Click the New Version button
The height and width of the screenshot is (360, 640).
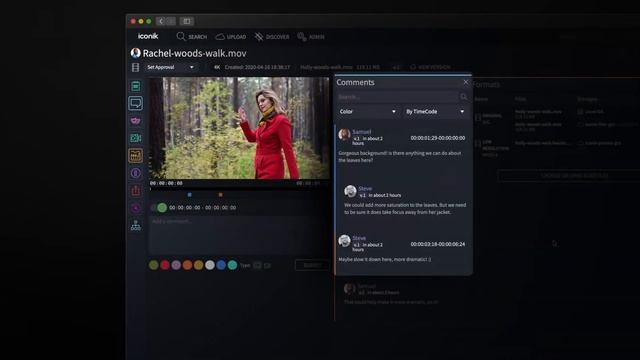click(430, 67)
